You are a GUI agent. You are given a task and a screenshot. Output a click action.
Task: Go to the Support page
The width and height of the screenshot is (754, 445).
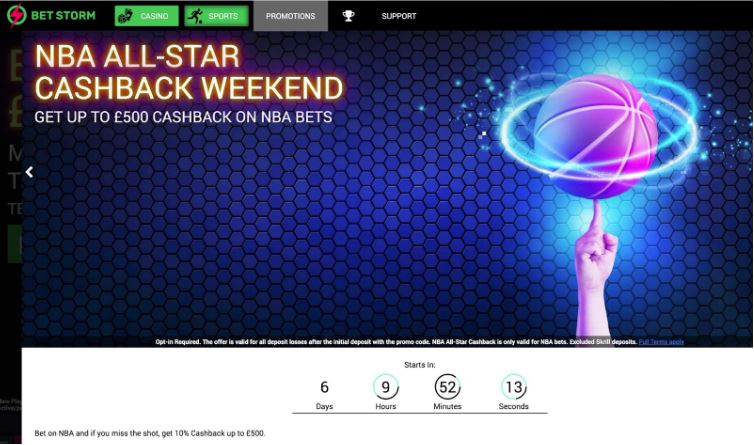(399, 16)
